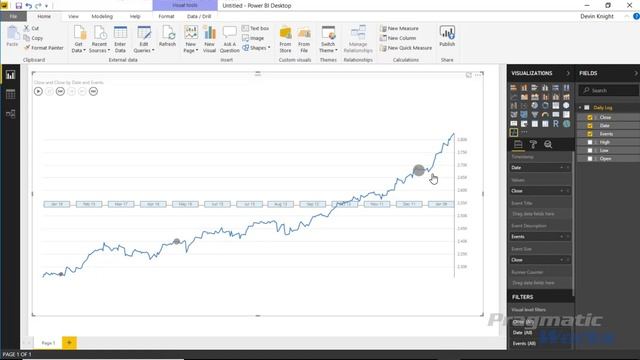Undo the last action
Screen dimensions: 640x360
click(x=29, y=6)
